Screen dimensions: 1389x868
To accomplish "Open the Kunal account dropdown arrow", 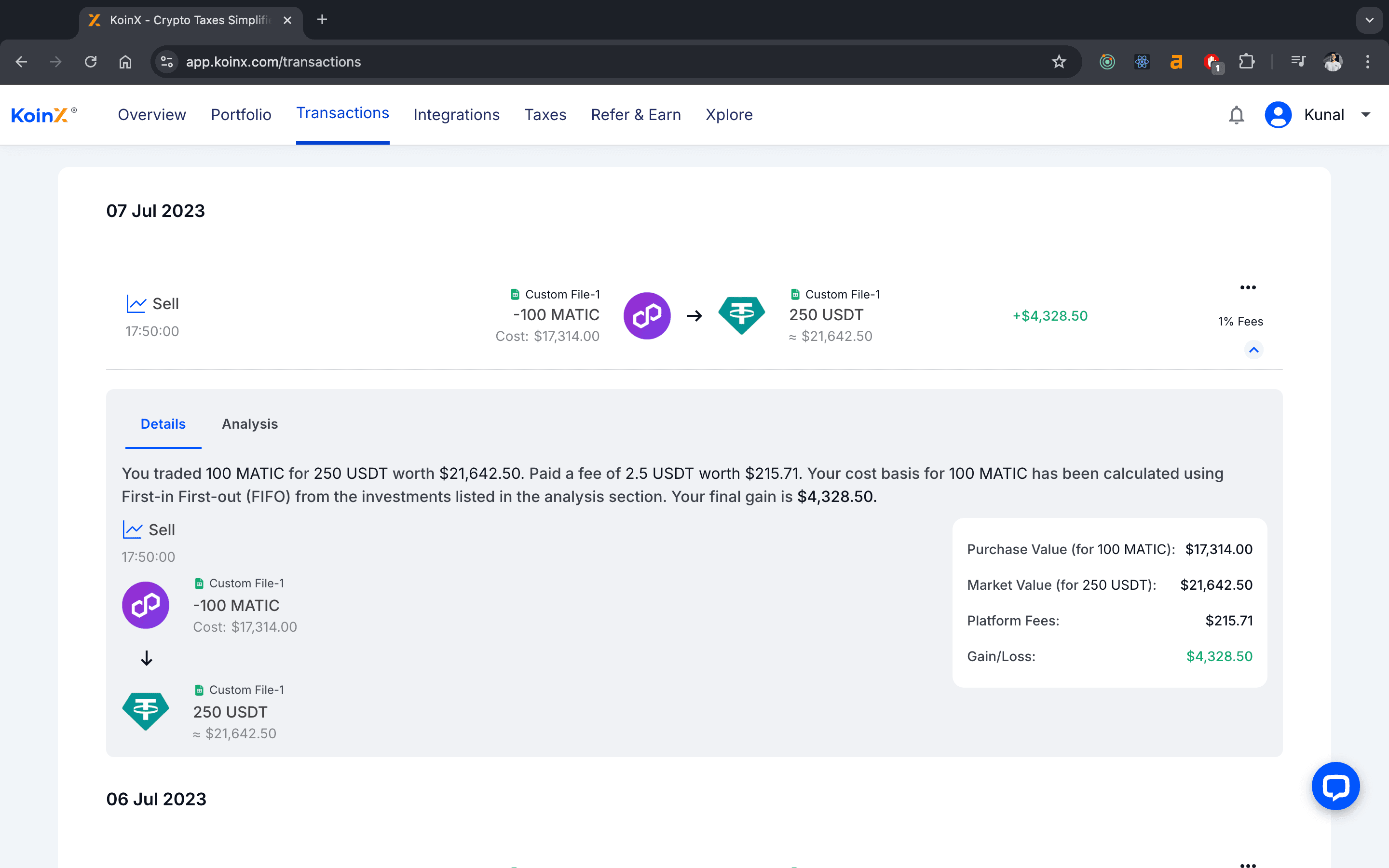I will [x=1366, y=115].
